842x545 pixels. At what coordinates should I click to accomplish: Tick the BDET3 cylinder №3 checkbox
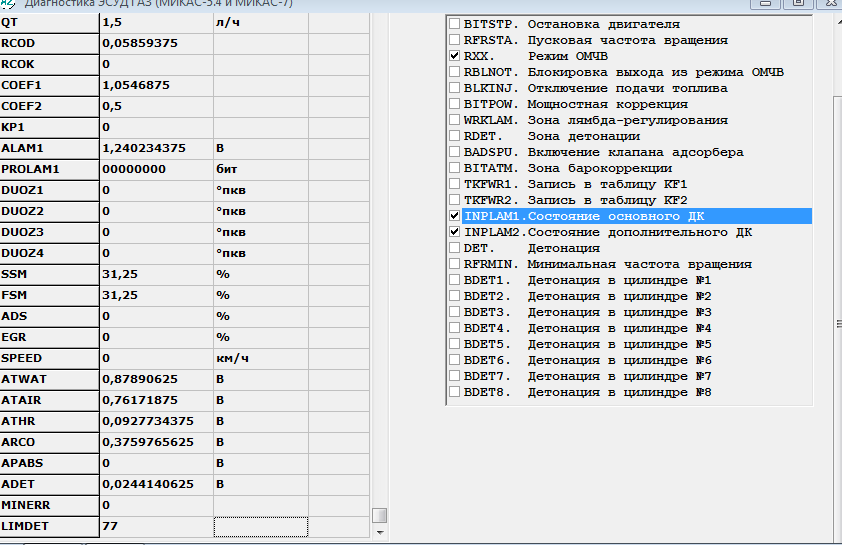454,312
